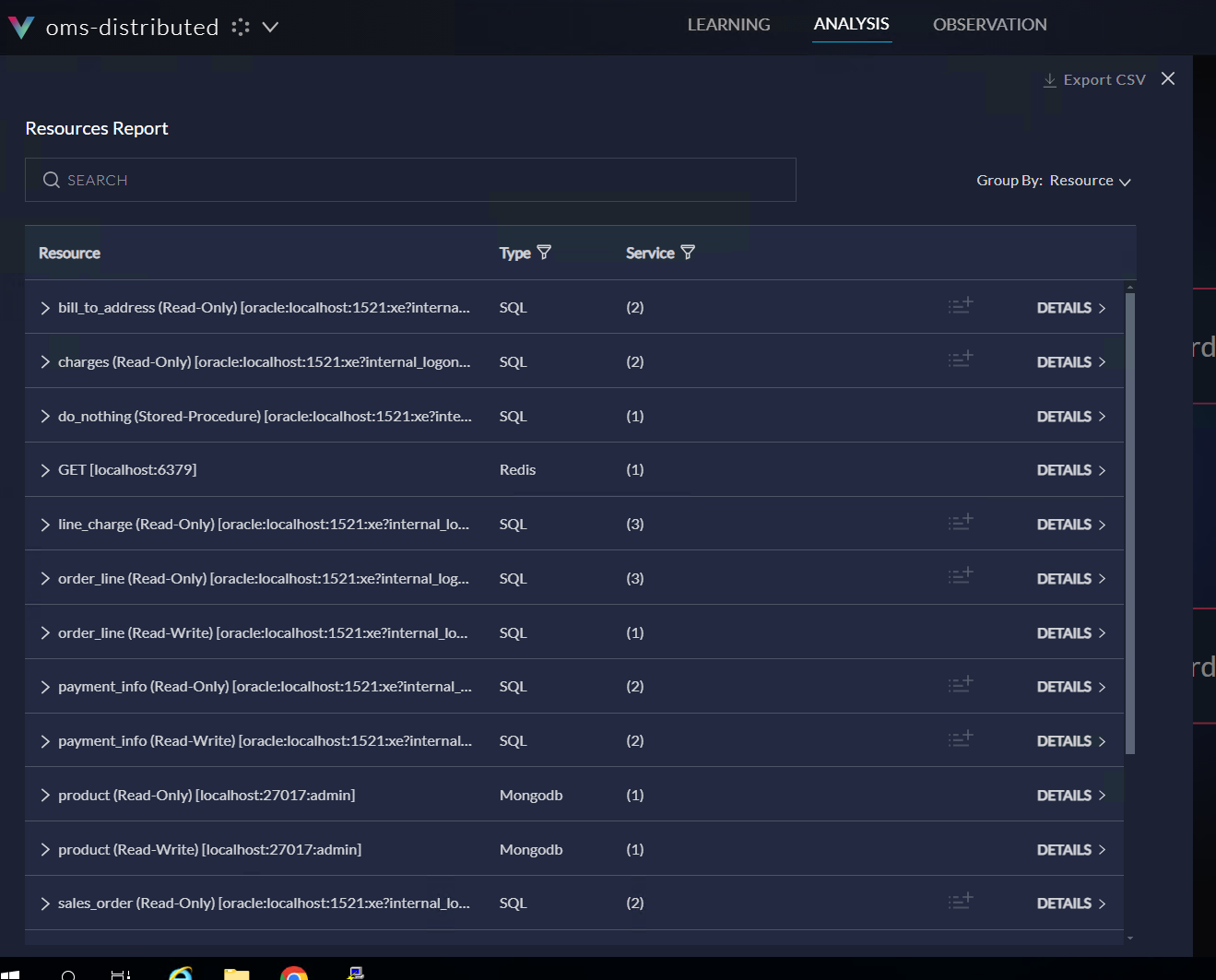Image resolution: width=1216 pixels, height=980 pixels.
Task: Close the Resources Report panel
Action: pyautogui.click(x=1168, y=79)
